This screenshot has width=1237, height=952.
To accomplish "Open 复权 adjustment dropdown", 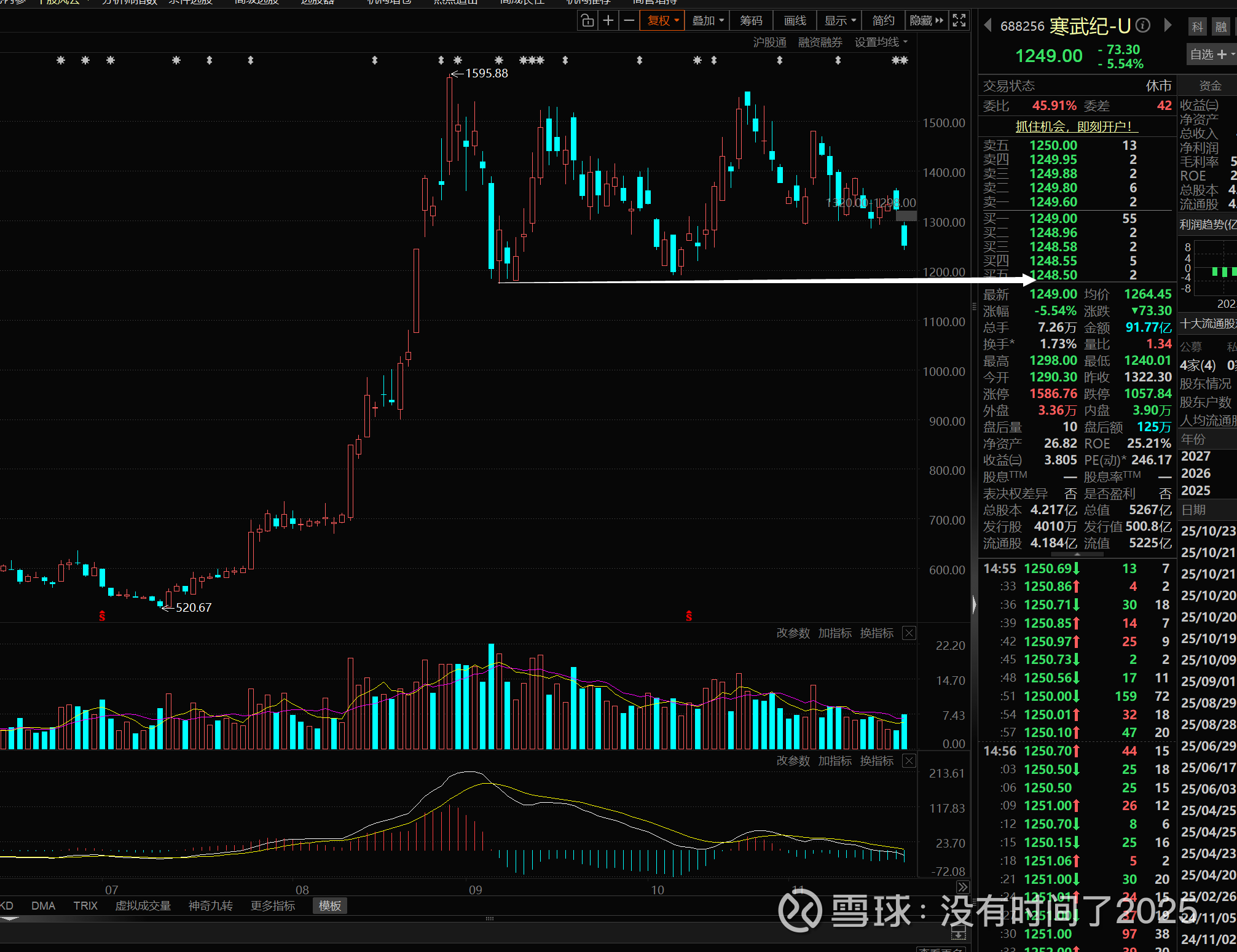I will click(662, 21).
